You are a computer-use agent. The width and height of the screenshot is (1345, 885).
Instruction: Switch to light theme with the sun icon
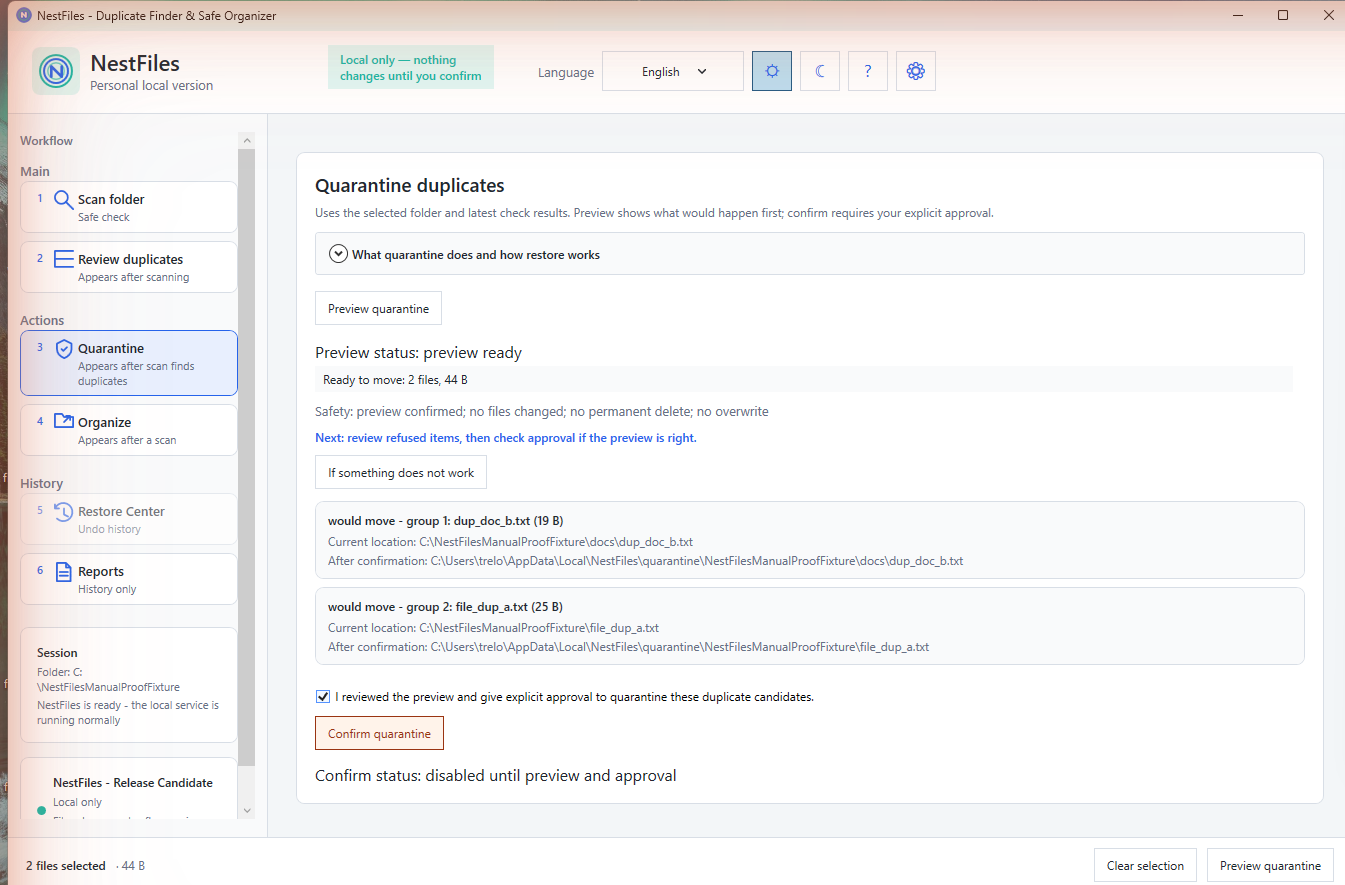(772, 71)
